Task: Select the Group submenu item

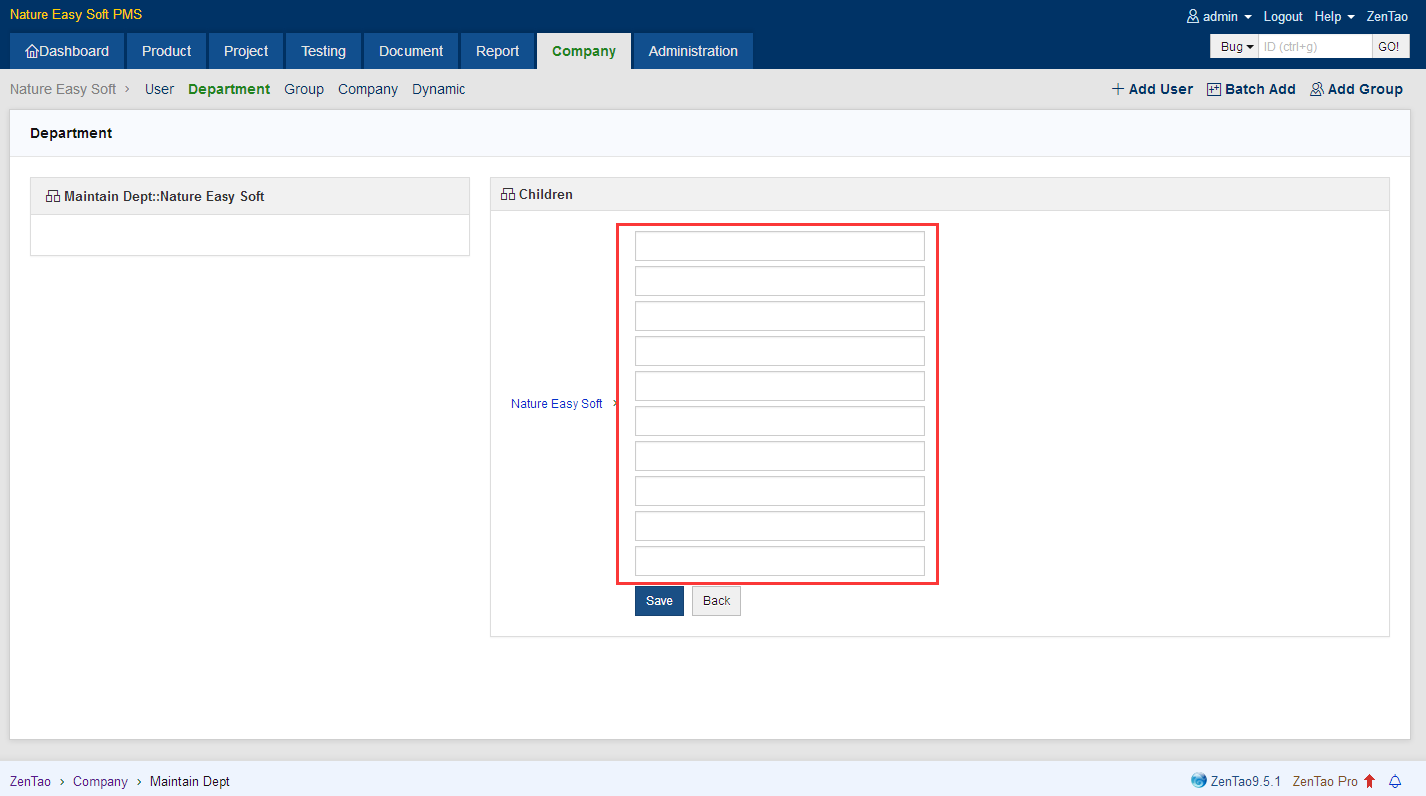Action: click(304, 89)
